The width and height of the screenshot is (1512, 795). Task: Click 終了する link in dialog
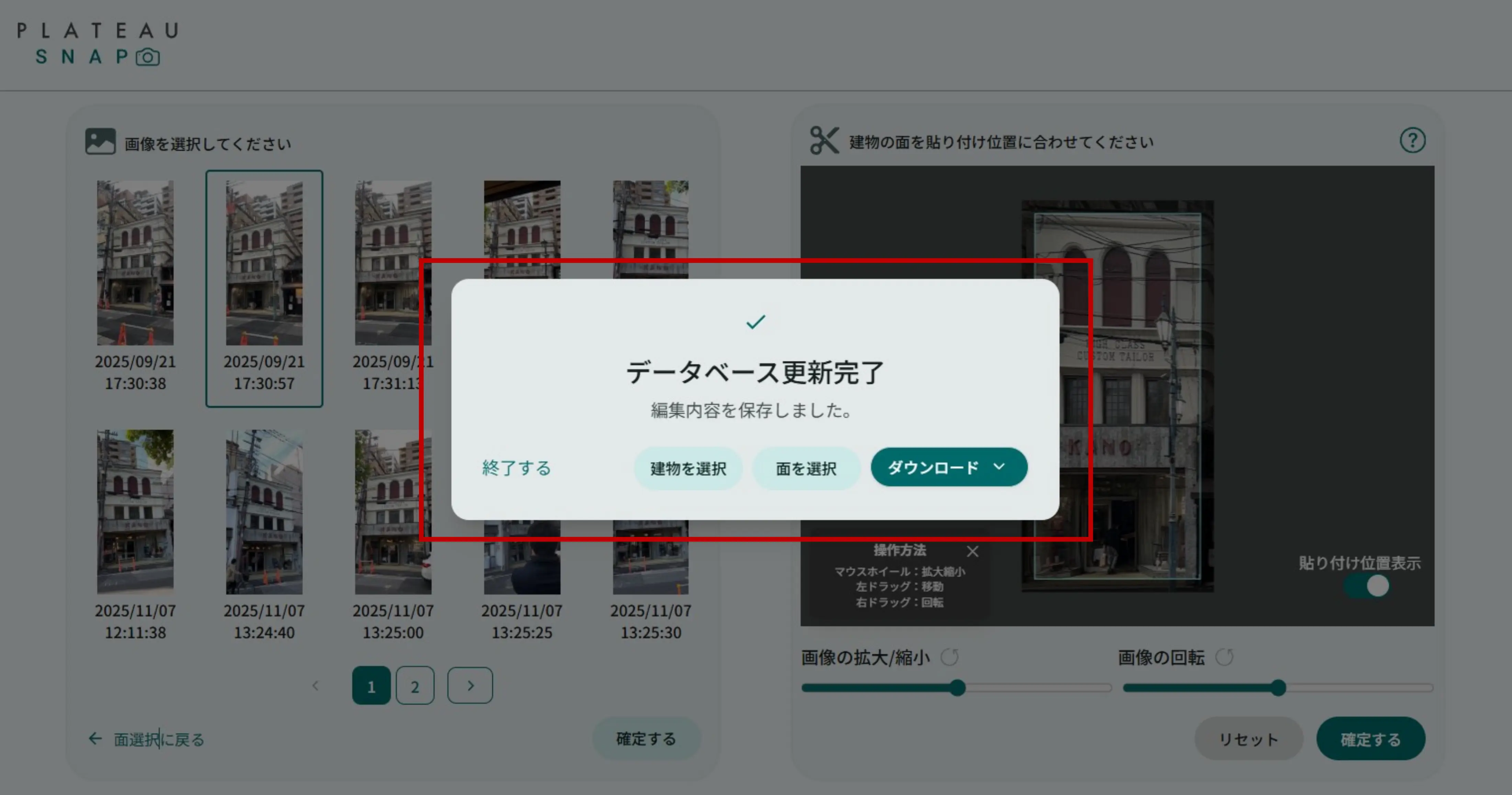(516, 468)
